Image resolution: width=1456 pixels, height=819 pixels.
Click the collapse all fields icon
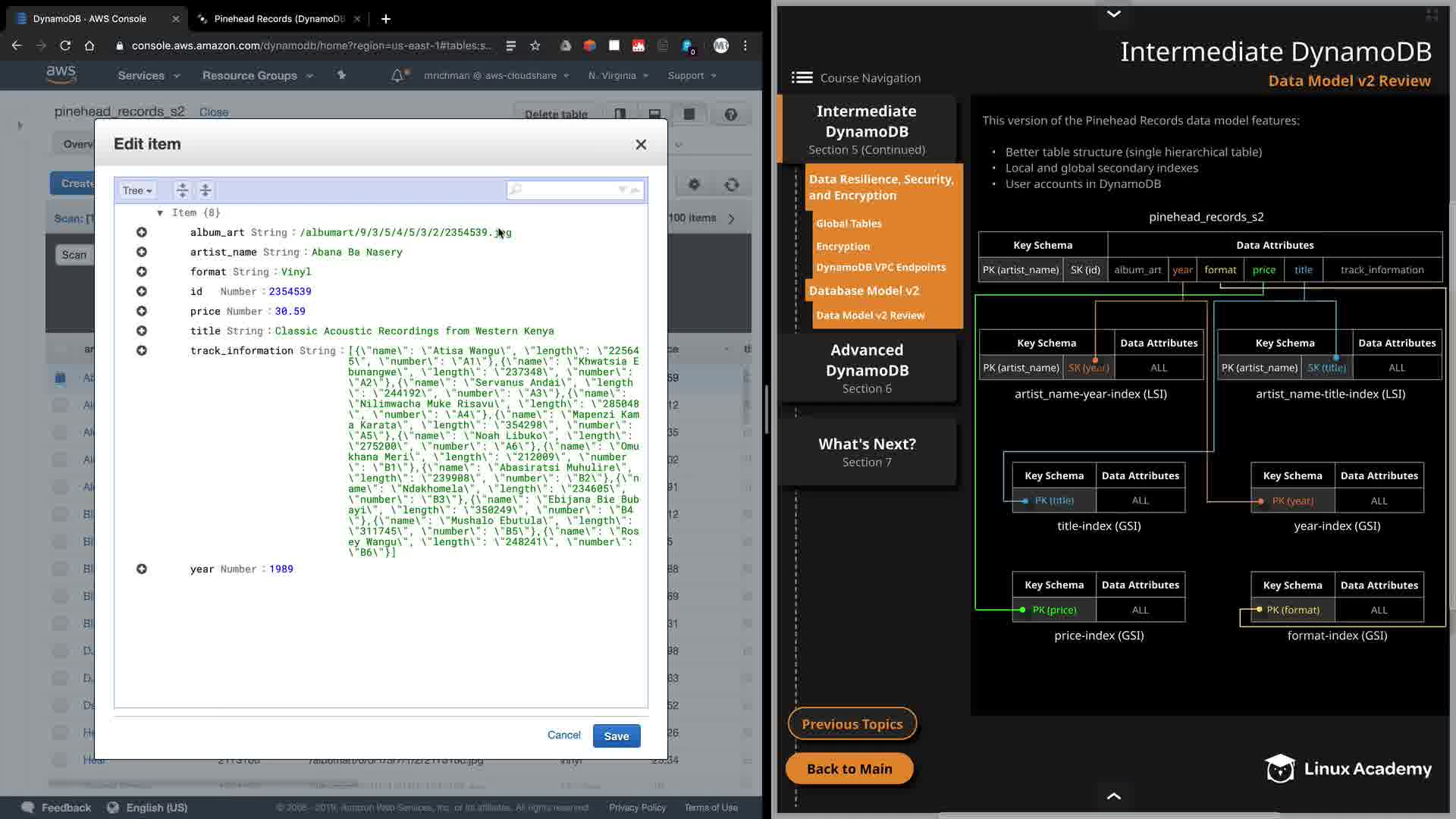coord(206,190)
